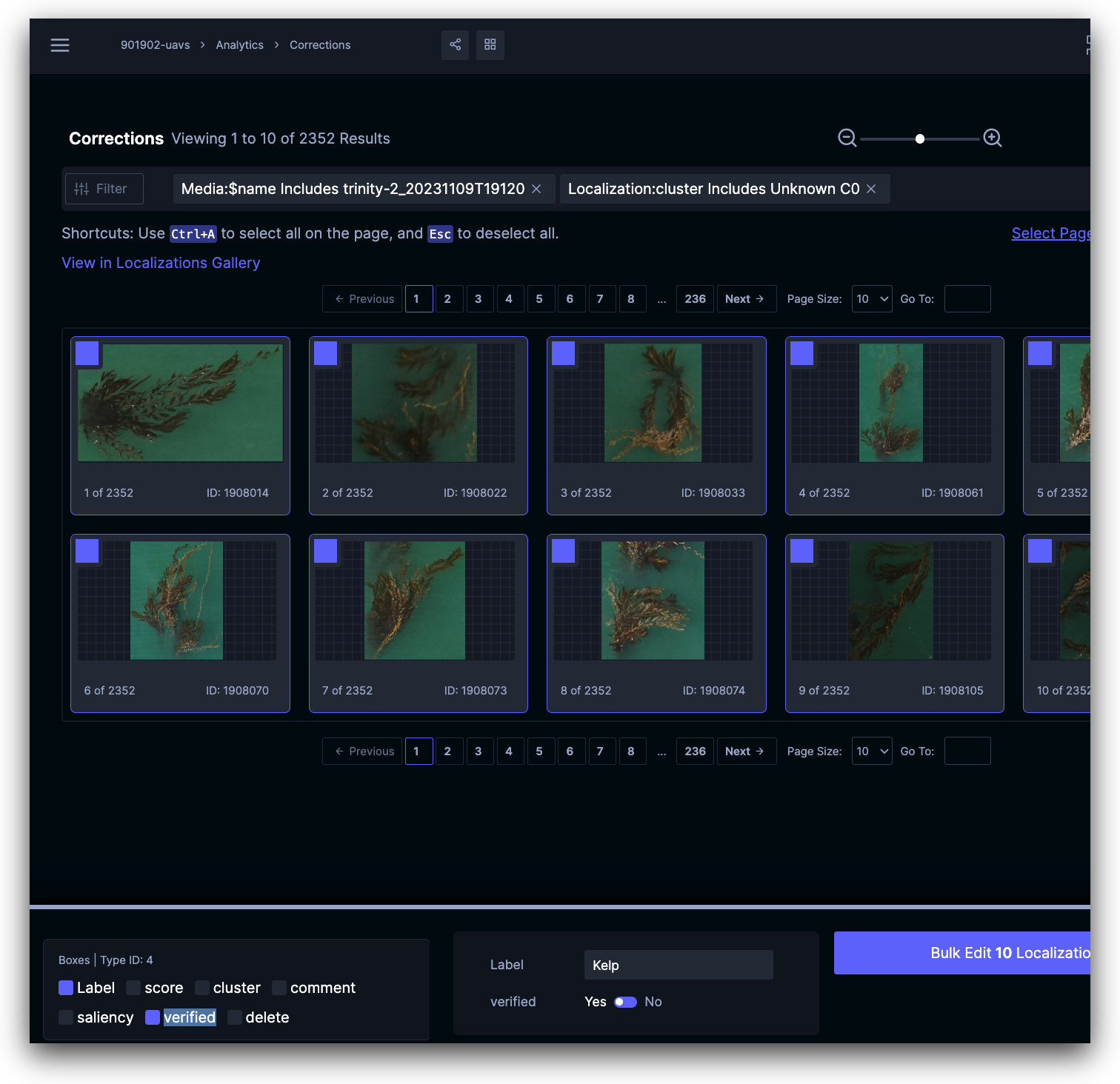This screenshot has height=1084, width=1120.
Task: Enable the cluster attribute checkbox
Action: [x=202, y=988]
